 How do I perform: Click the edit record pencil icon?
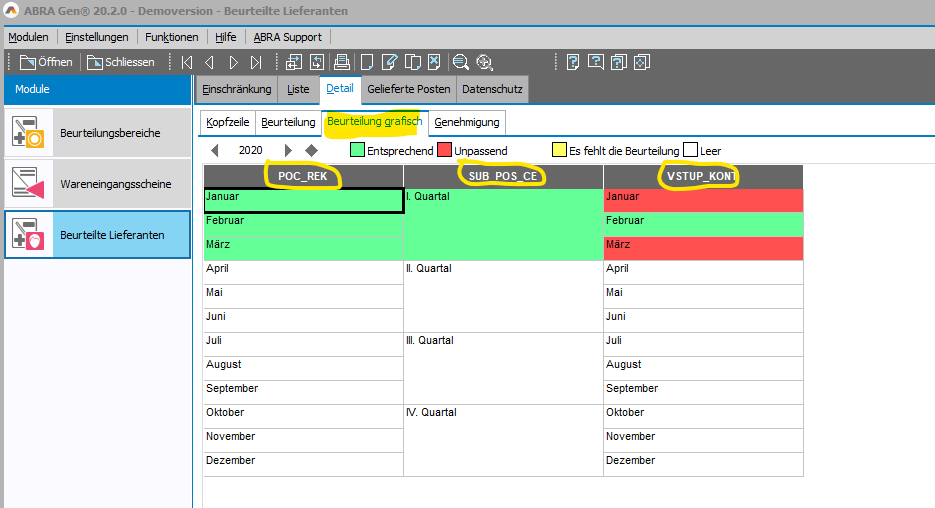pos(389,62)
